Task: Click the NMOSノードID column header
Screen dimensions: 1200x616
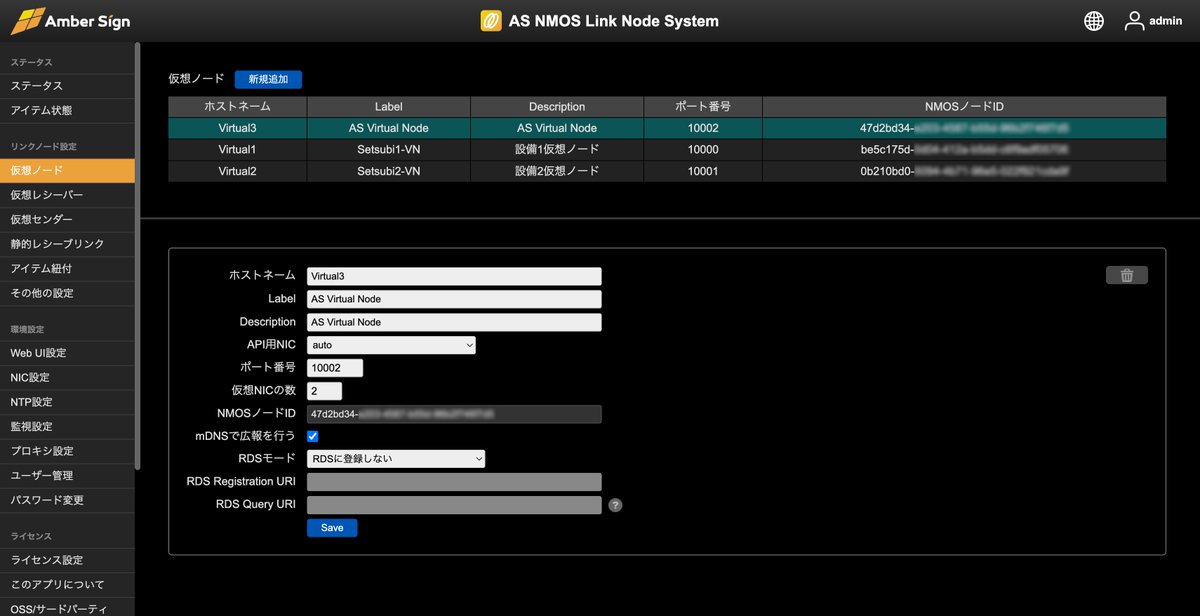Action: coord(964,106)
